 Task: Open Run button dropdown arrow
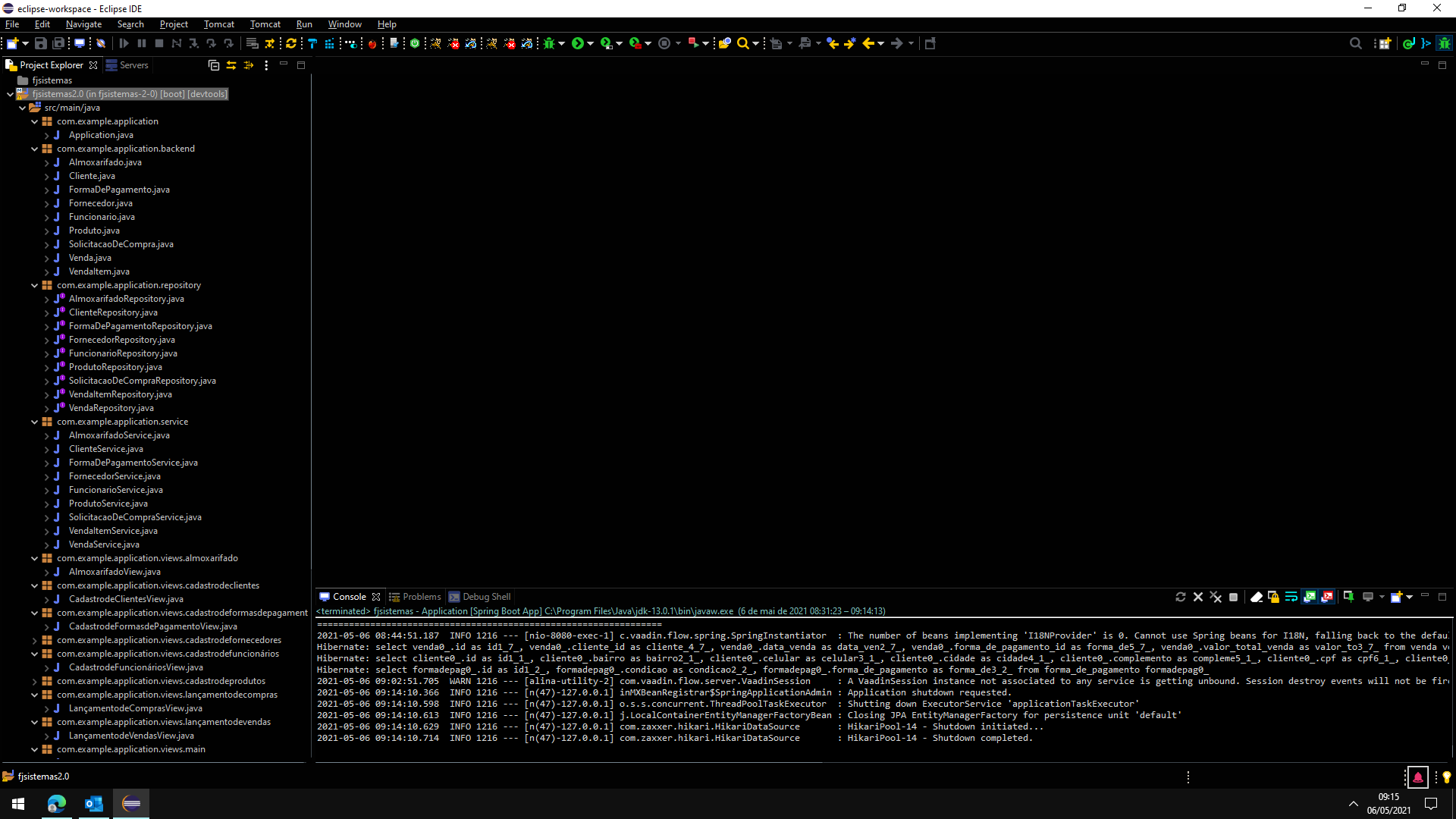point(591,43)
